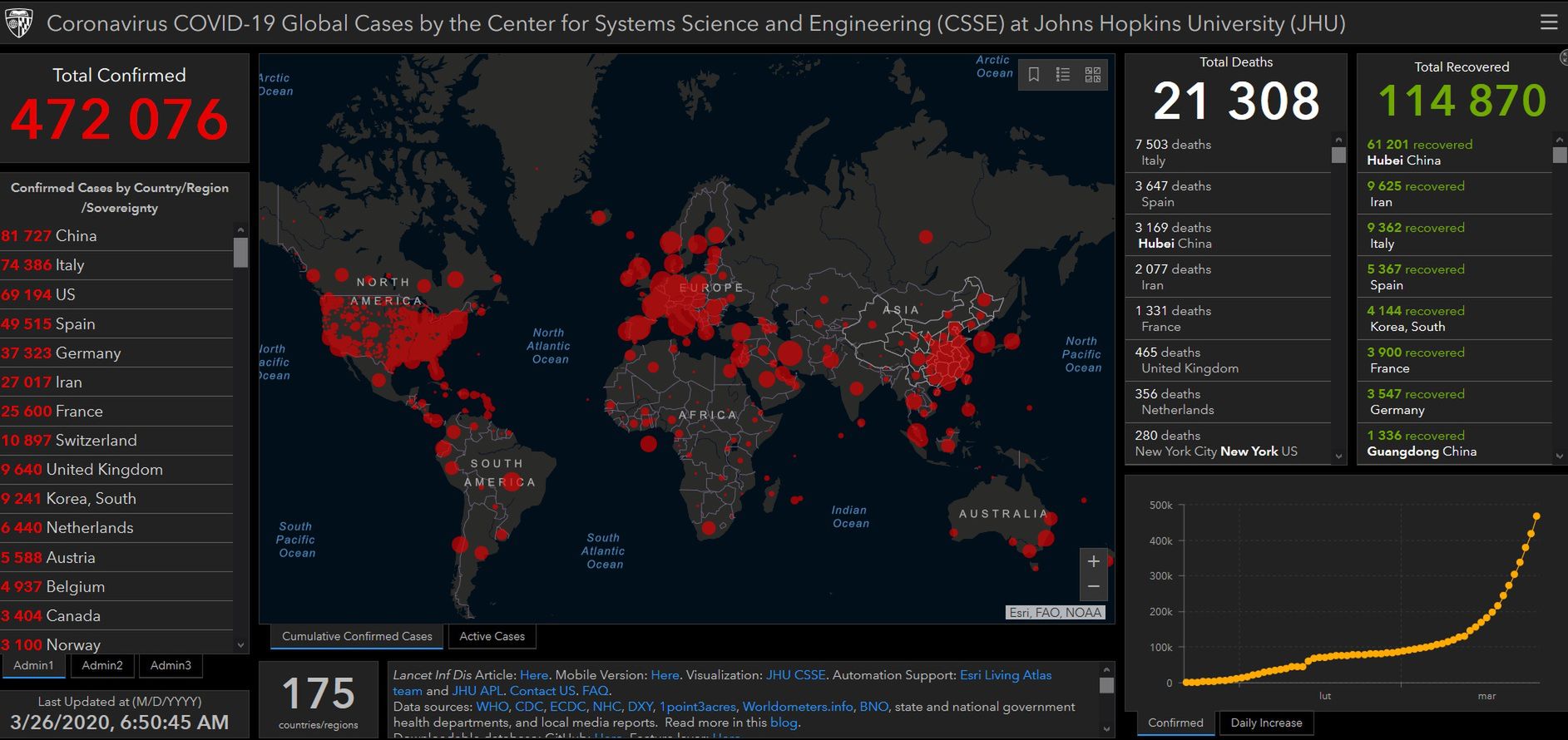Select '69 194 US' in the country list
This screenshot has height=740, width=1568.
(116, 294)
